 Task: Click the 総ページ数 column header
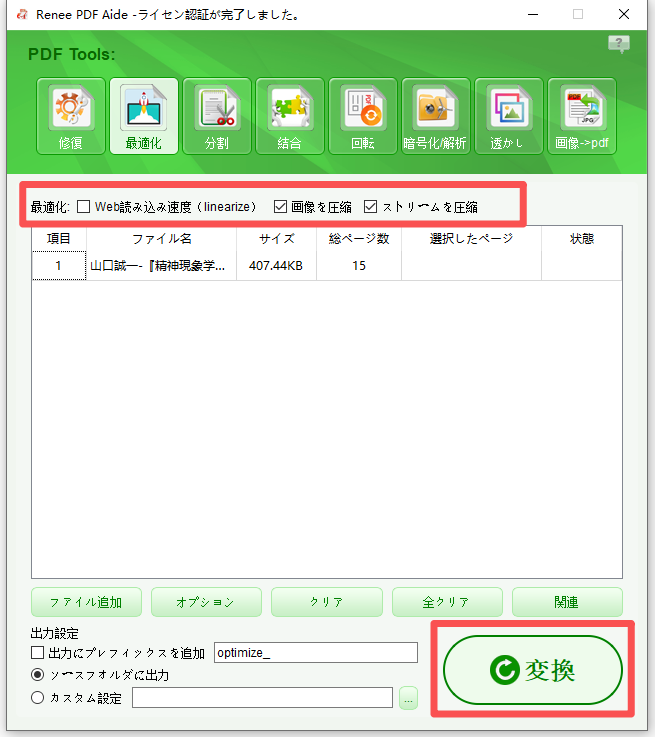click(x=359, y=239)
